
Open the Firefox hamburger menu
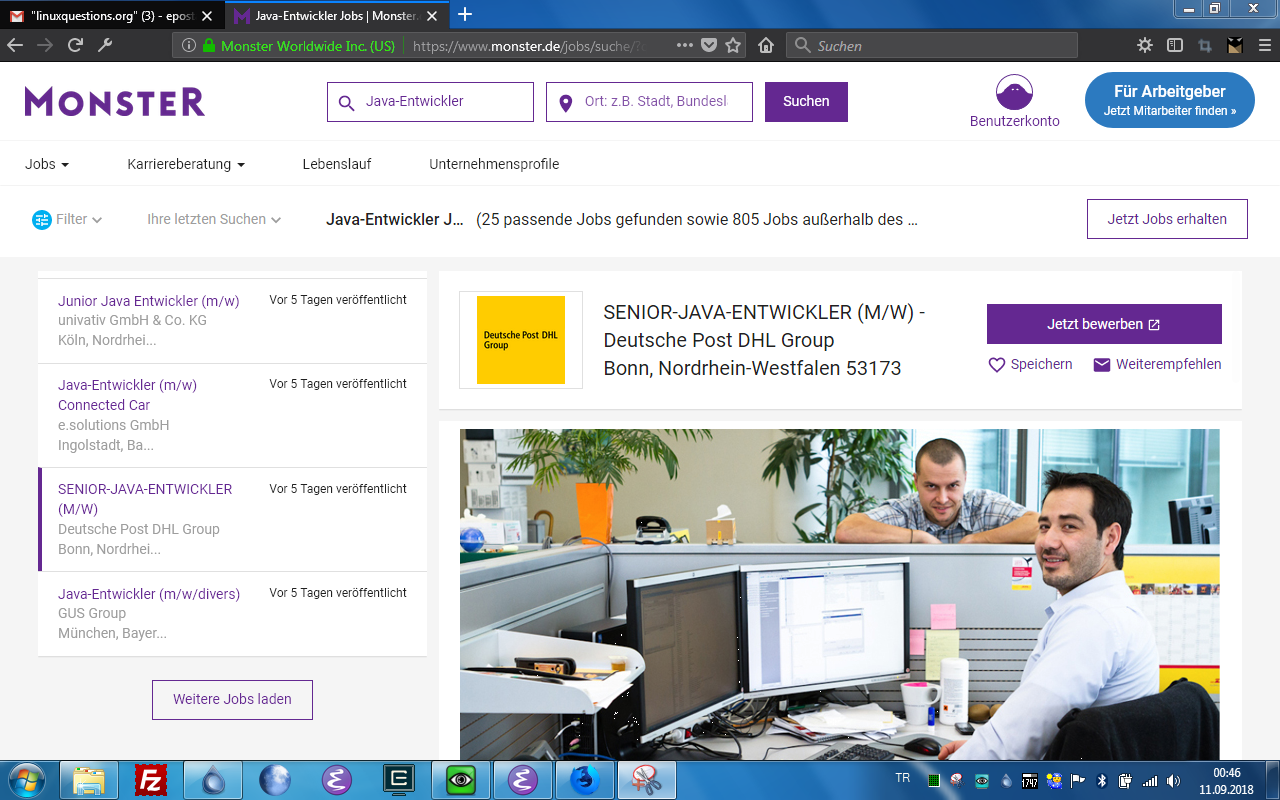(1264, 45)
